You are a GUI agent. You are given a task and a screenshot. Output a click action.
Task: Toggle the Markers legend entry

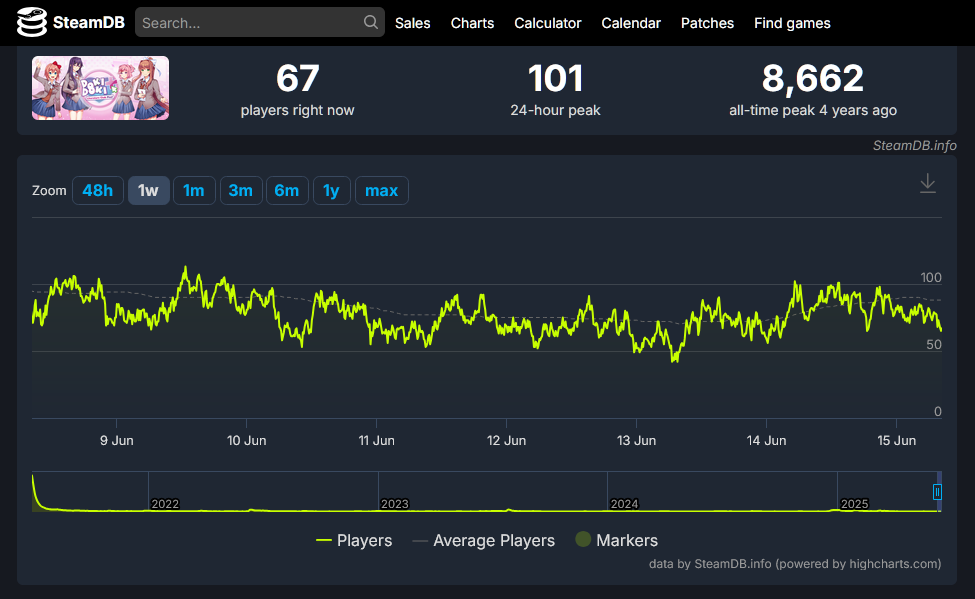(x=616, y=540)
